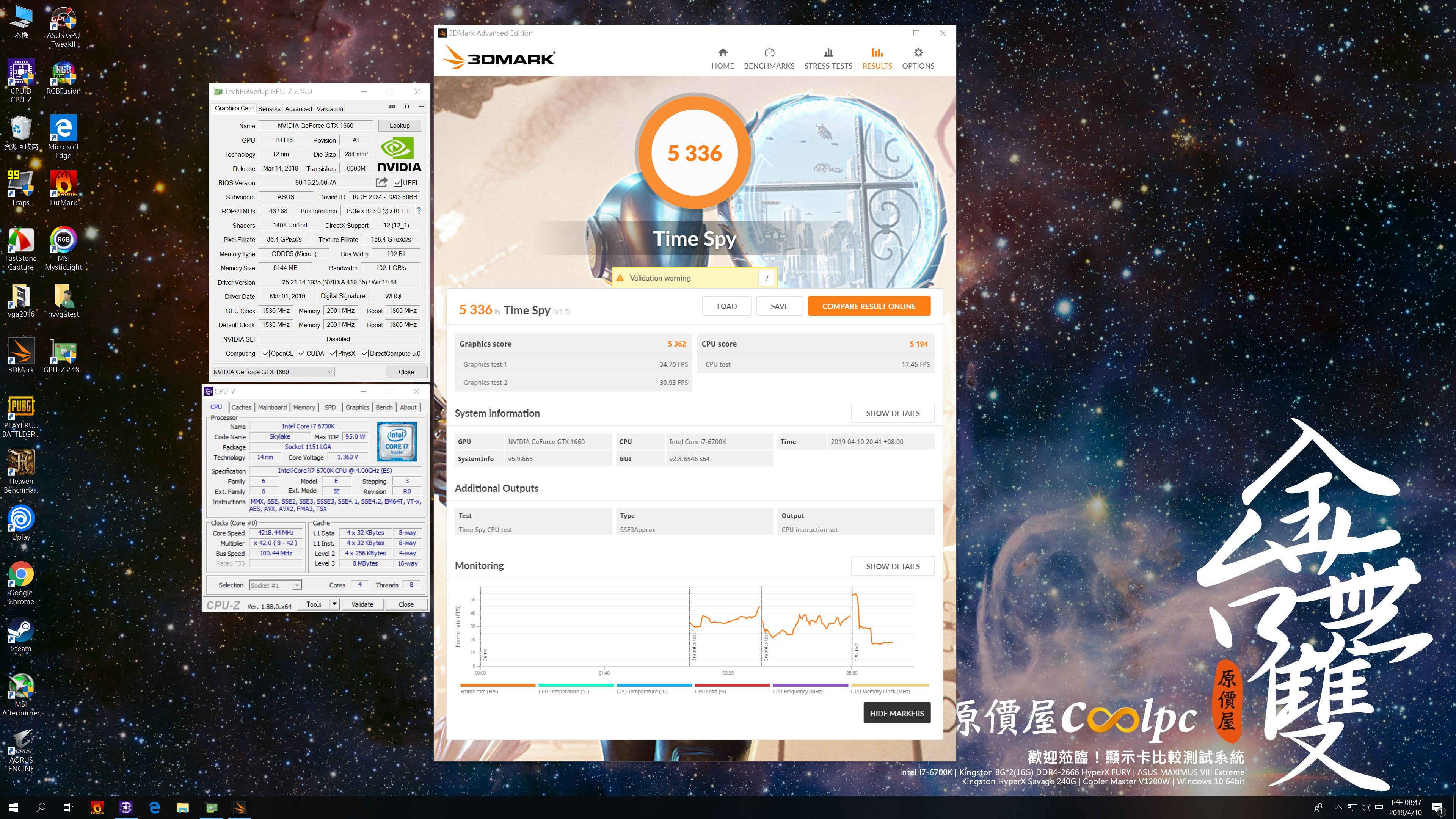The width and height of the screenshot is (1456, 819).
Task: Launch FurMark from the desktop
Action: pyautogui.click(x=63, y=189)
